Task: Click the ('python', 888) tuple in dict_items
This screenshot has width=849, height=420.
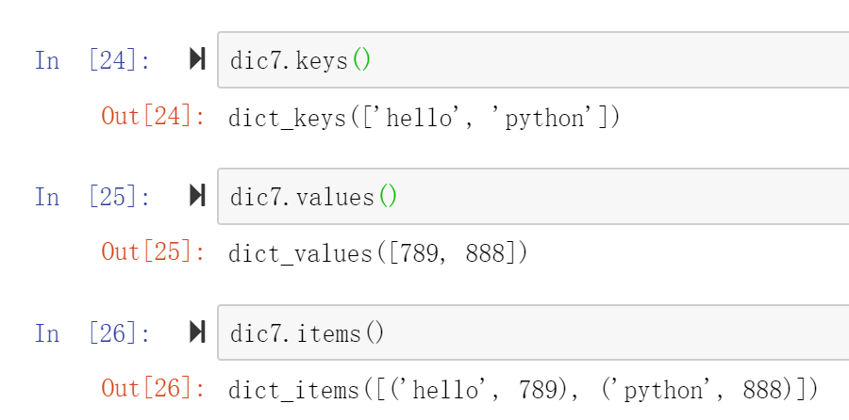Action: coord(696,390)
